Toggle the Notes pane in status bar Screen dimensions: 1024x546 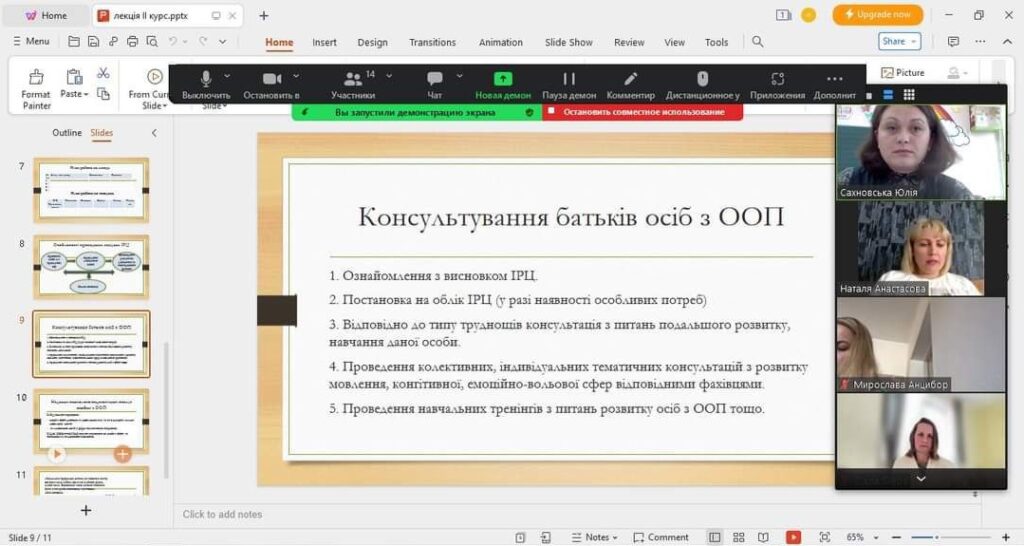[x=594, y=537]
